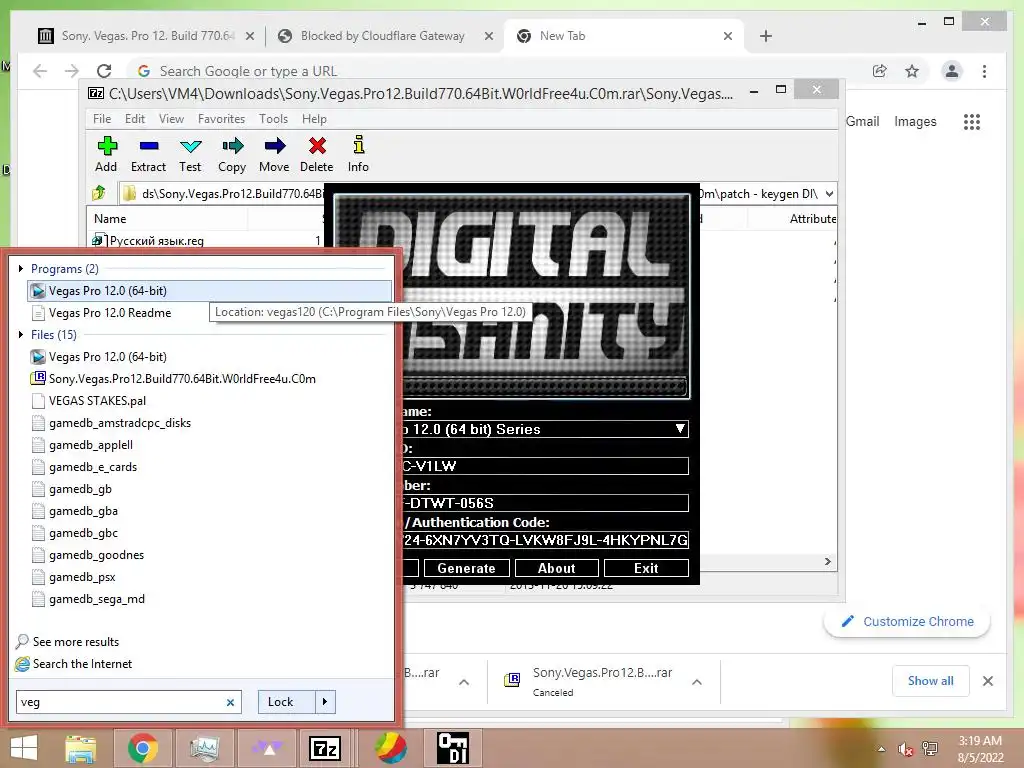Open the arrow menu next to Lock
The width and height of the screenshot is (1024, 768).
325,702
